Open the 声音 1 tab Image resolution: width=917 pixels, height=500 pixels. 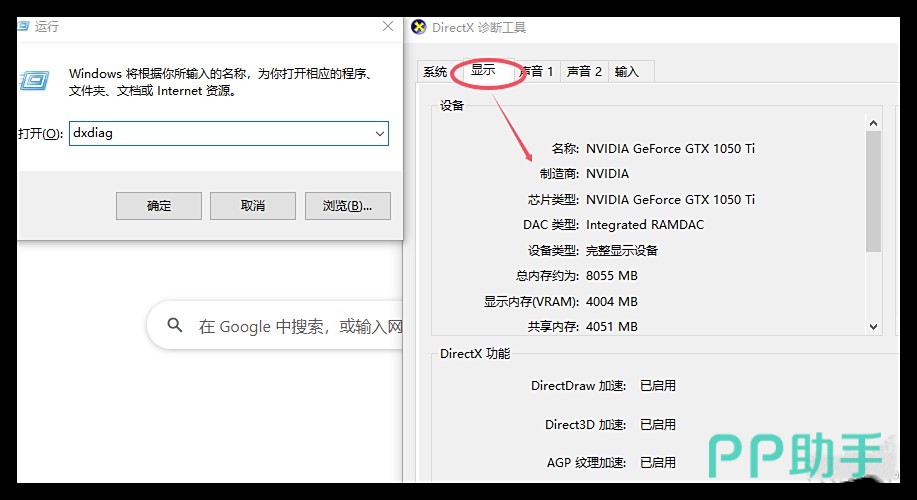[x=537, y=71]
